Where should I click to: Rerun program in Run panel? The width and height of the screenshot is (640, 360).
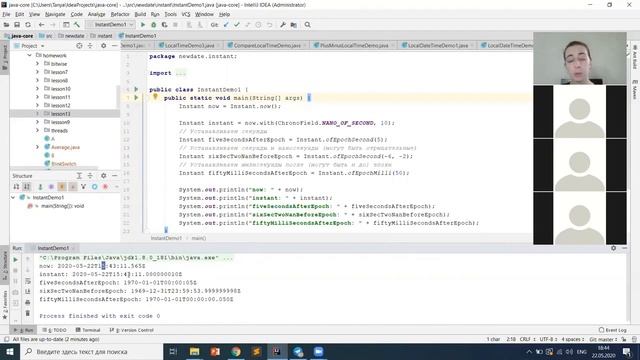pyautogui.click(x=16, y=259)
